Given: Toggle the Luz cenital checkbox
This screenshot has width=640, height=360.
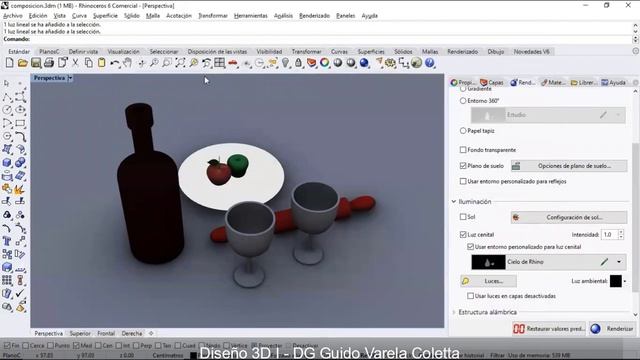Looking at the screenshot, I should click(x=463, y=235).
